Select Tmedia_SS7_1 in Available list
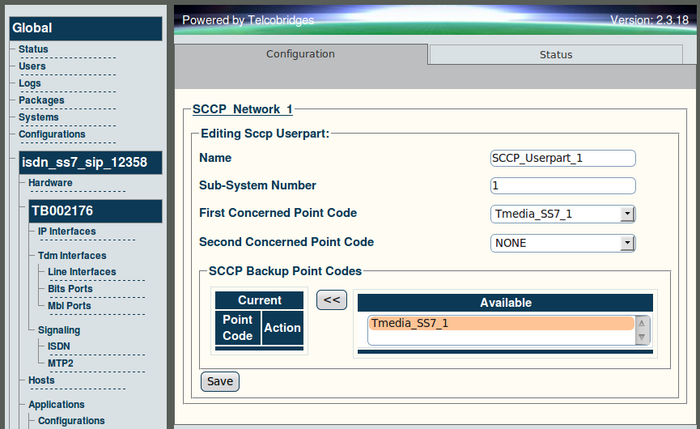Viewport: 700px width, 429px height. [501, 323]
